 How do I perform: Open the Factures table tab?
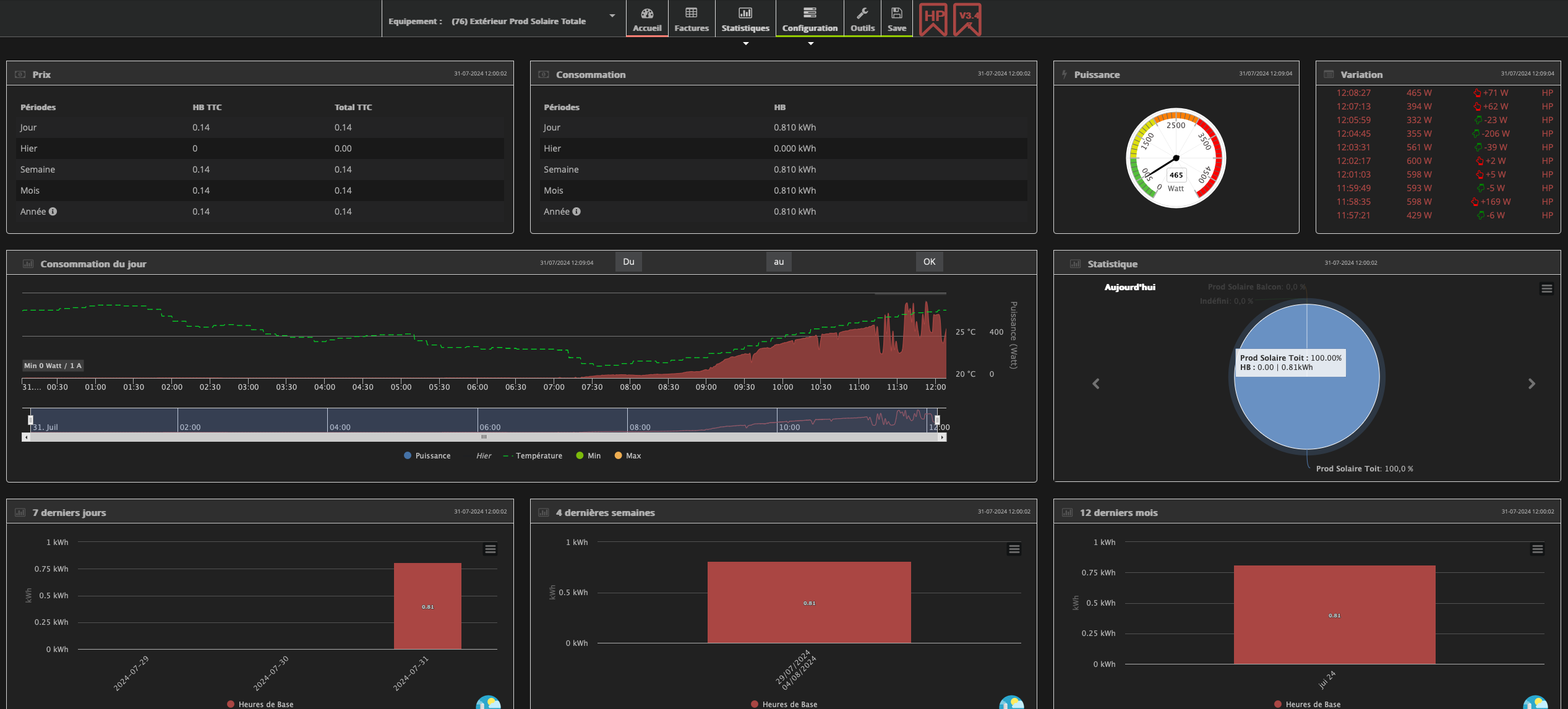click(692, 20)
